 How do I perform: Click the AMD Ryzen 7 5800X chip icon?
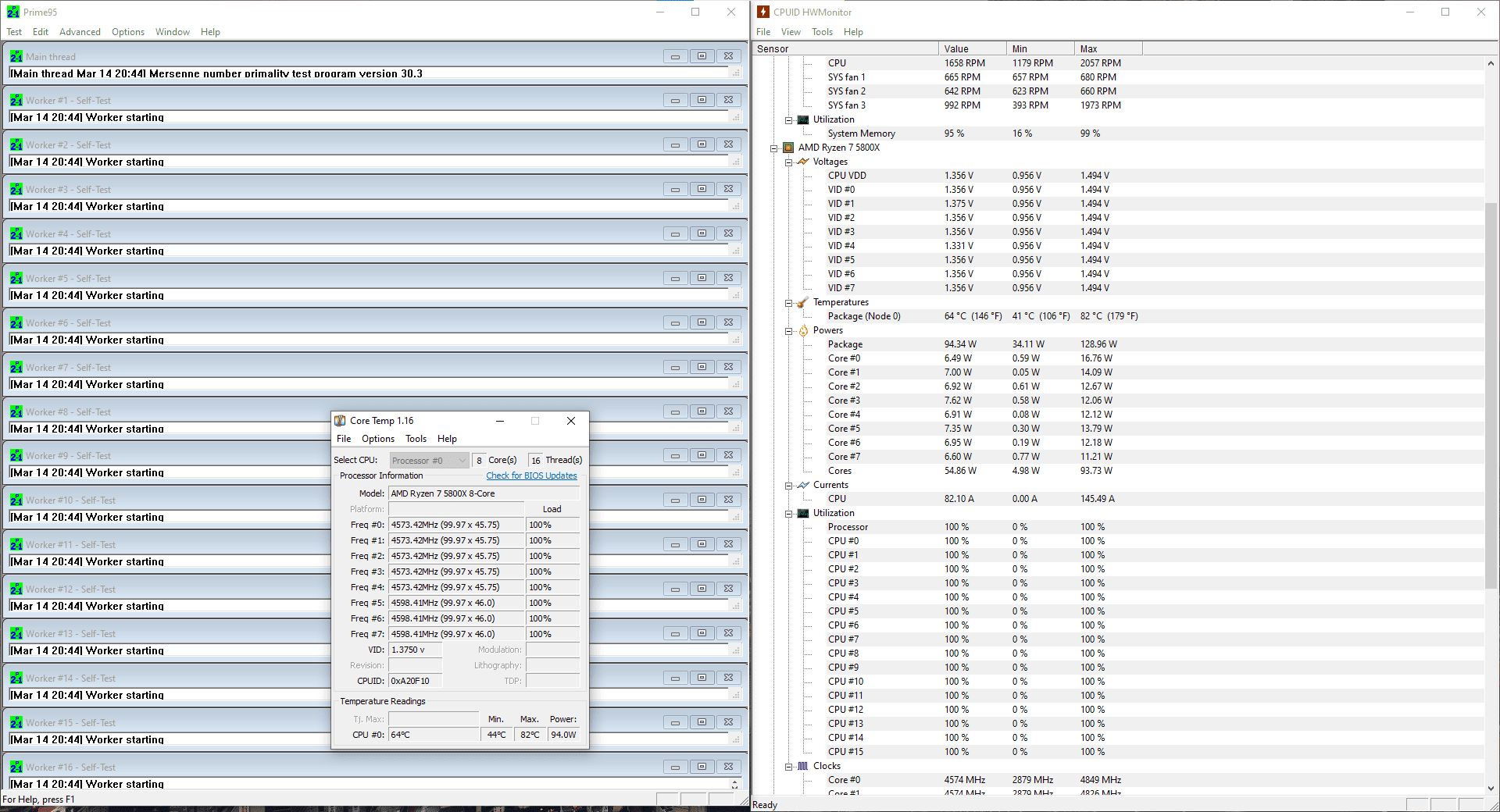click(788, 148)
